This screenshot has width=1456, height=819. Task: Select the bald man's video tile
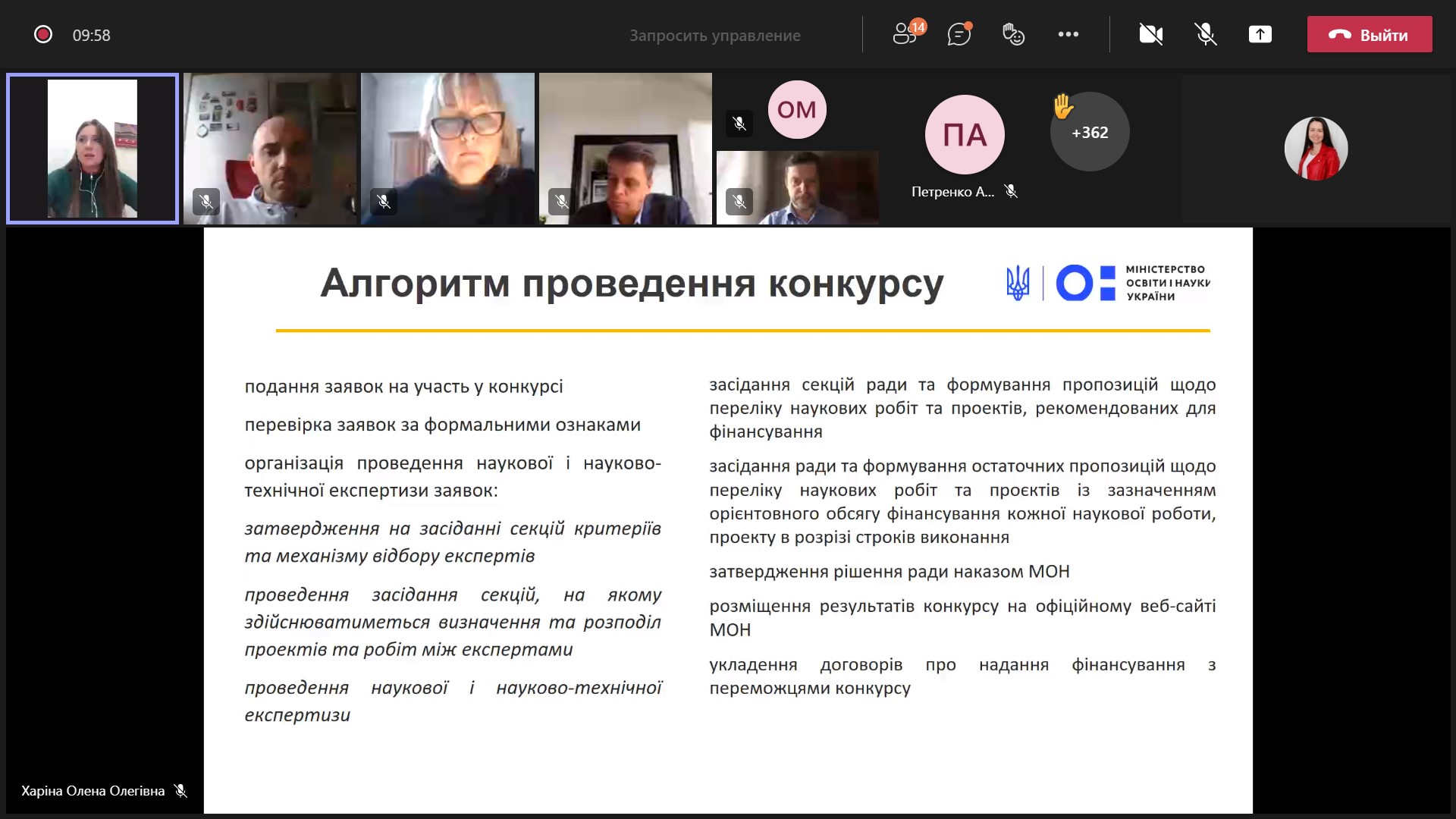[270, 149]
